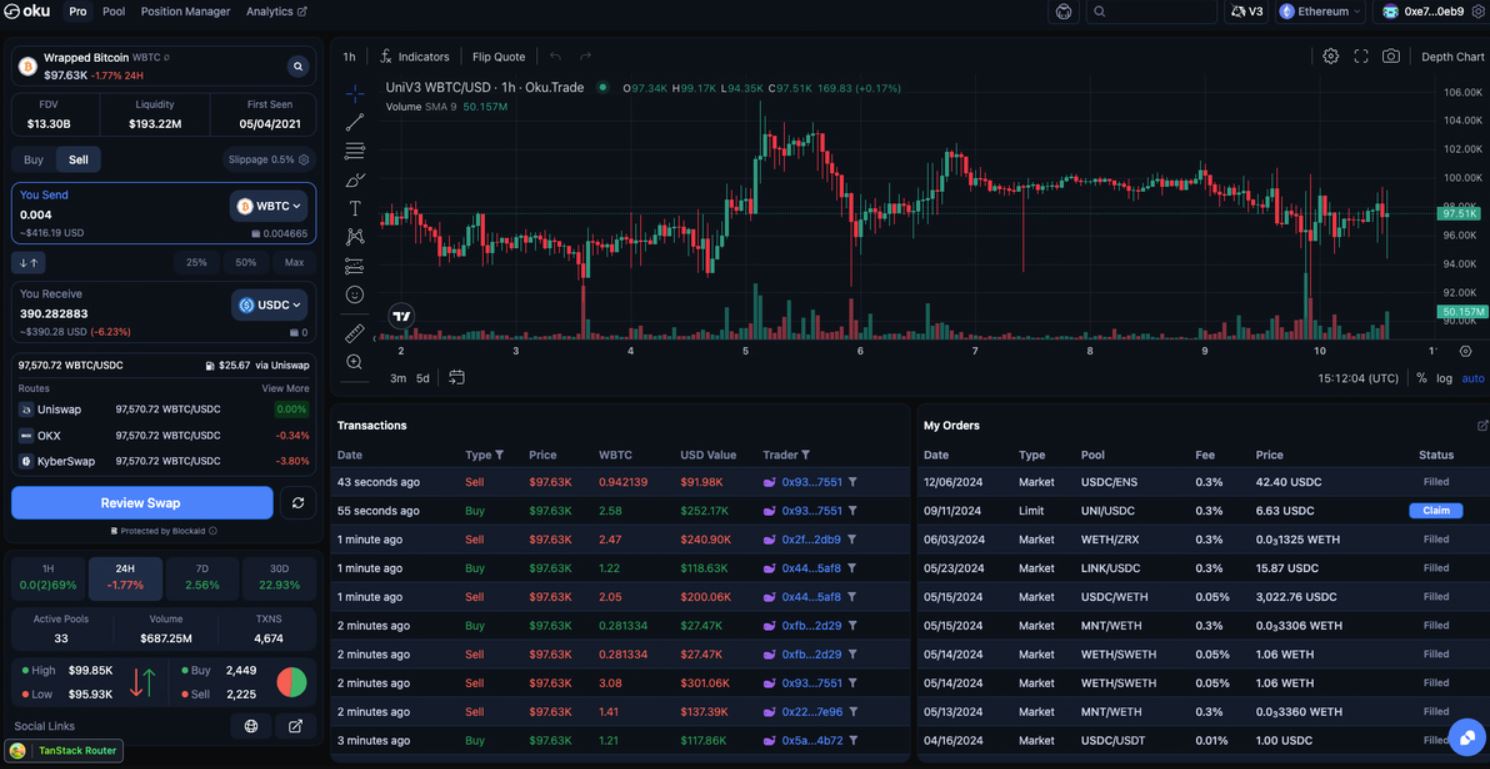Expand the My Orders panel
This screenshot has height=769, width=1490.
(1482, 426)
